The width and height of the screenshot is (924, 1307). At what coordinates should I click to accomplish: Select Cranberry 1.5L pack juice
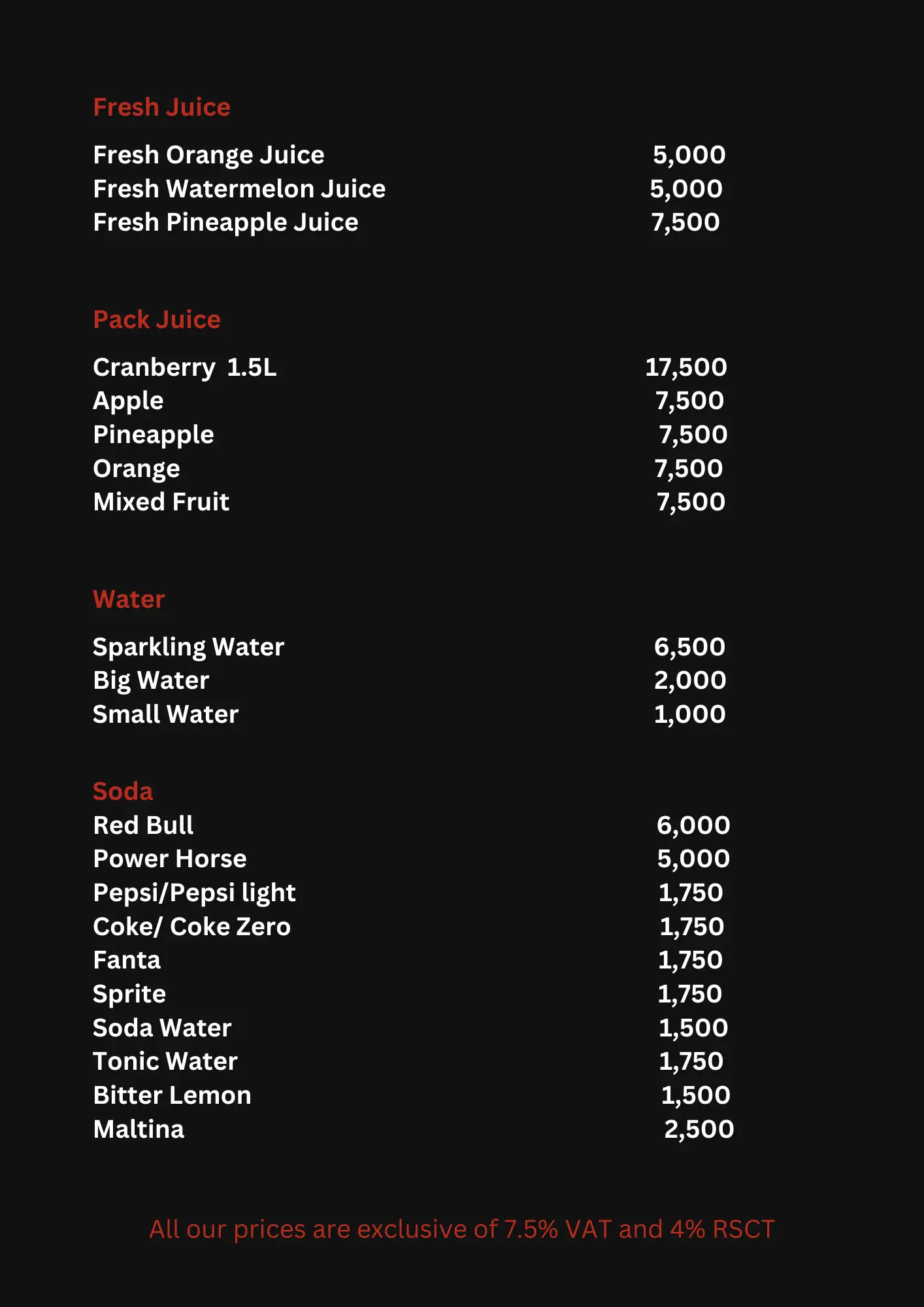(x=184, y=367)
